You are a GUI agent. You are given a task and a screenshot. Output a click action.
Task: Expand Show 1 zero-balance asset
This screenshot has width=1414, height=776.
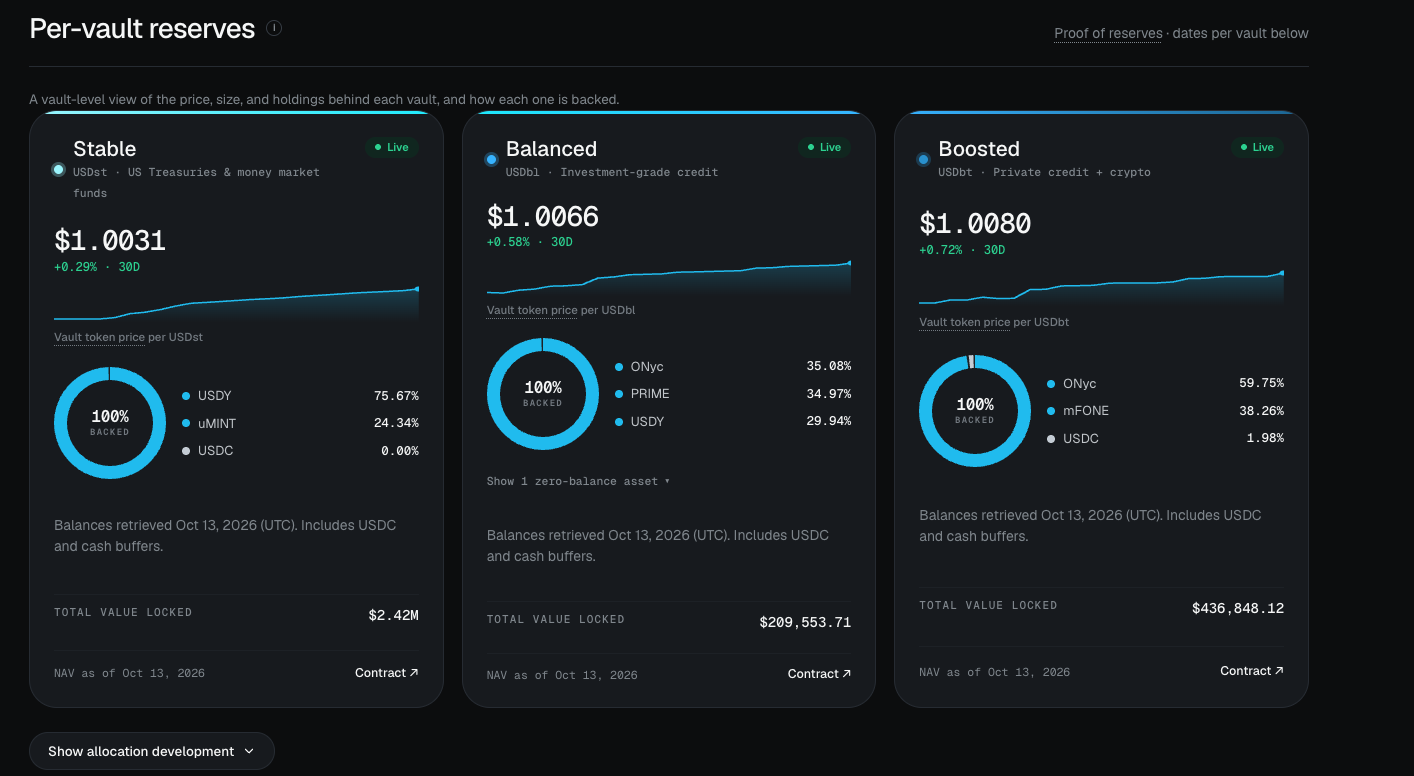pos(578,481)
